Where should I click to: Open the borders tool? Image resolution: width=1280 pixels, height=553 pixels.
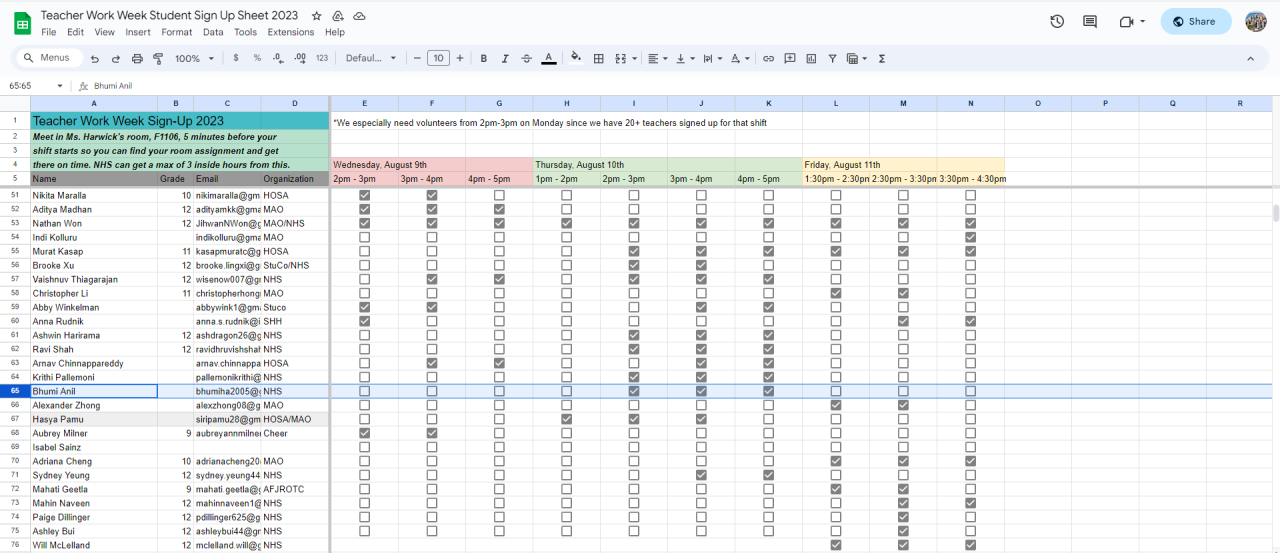point(599,59)
